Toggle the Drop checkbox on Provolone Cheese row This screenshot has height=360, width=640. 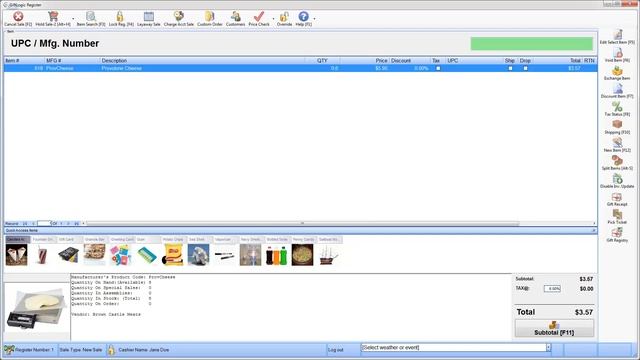(x=526, y=68)
